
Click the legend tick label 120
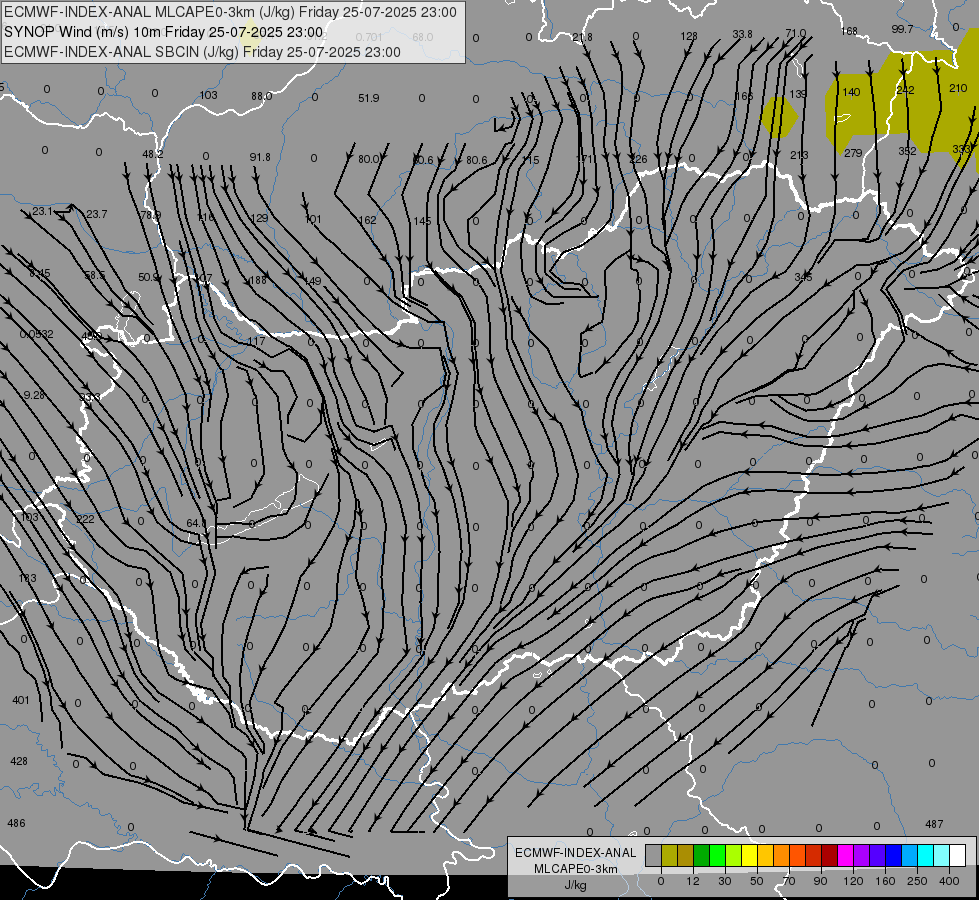(853, 881)
